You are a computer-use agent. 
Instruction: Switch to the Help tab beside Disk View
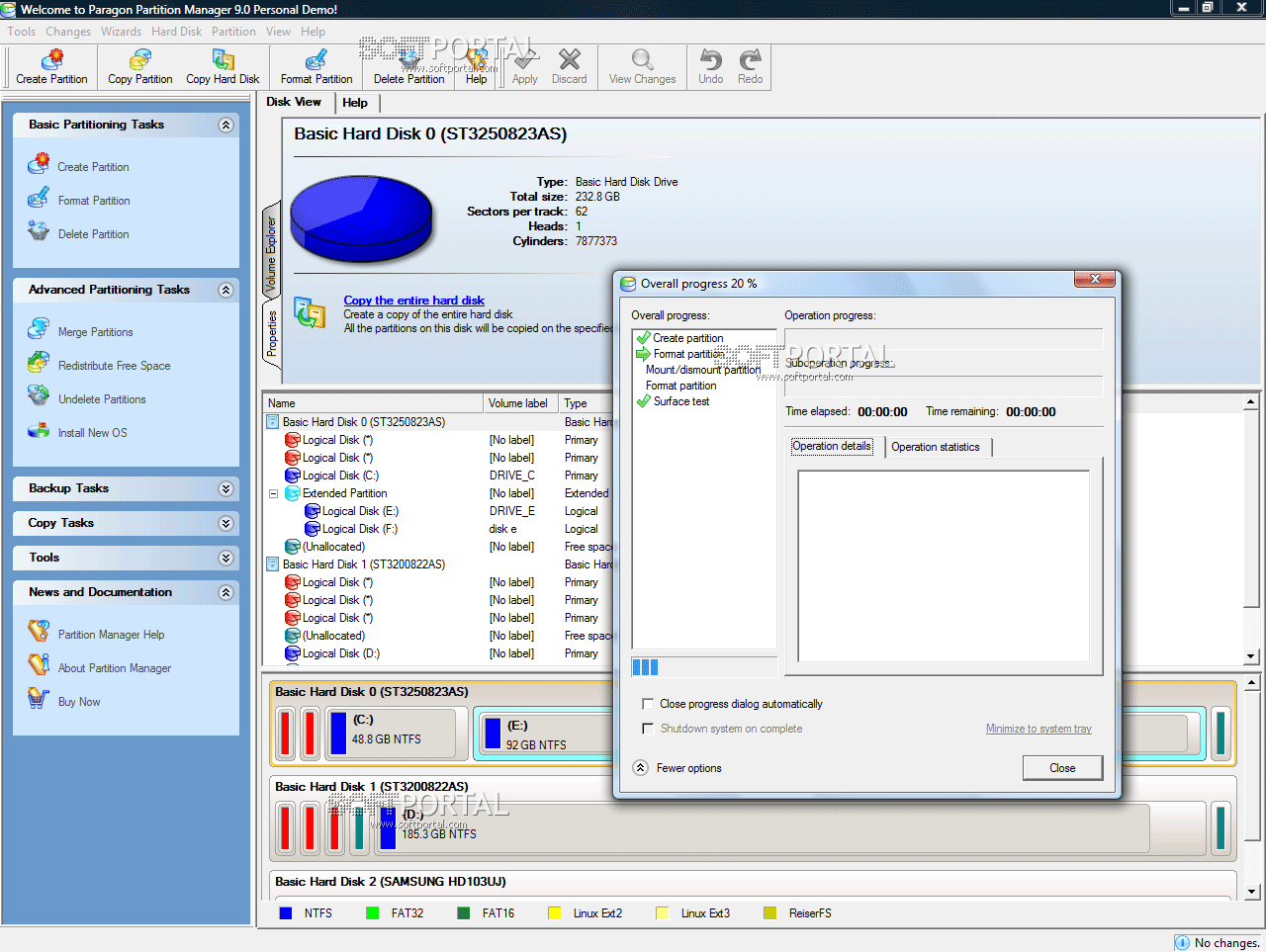tap(355, 103)
